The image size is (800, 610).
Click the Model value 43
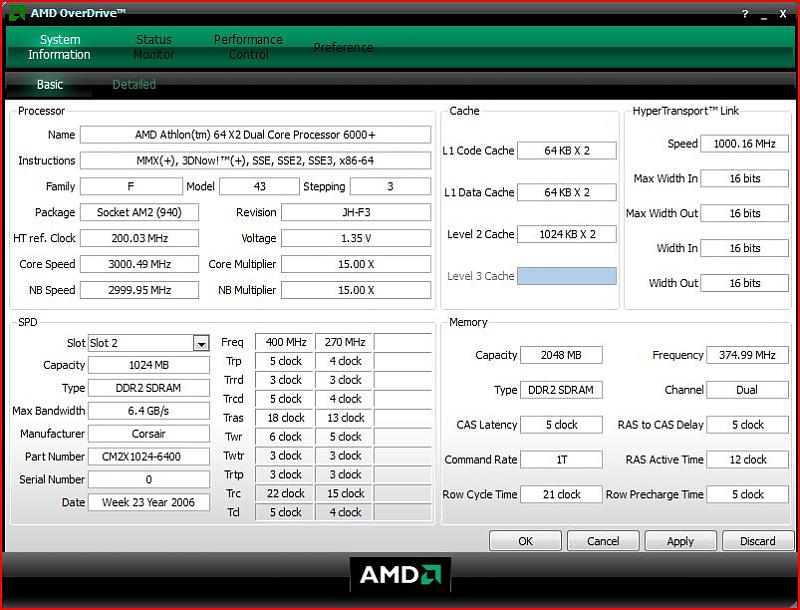click(259, 187)
